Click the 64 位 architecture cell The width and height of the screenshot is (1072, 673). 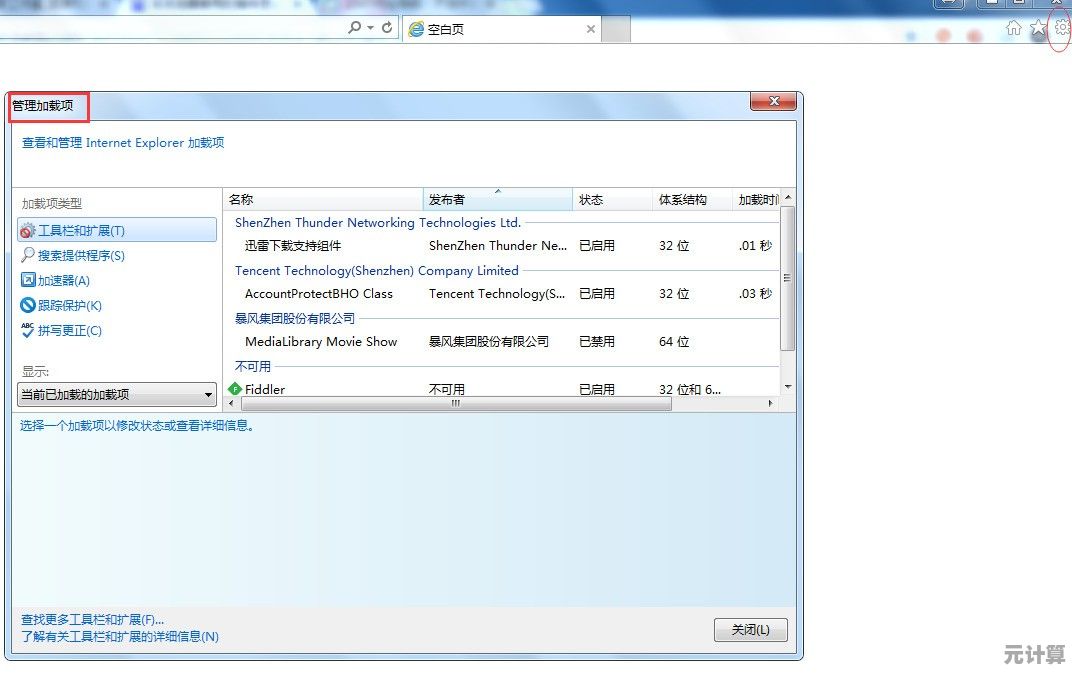[674, 341]
